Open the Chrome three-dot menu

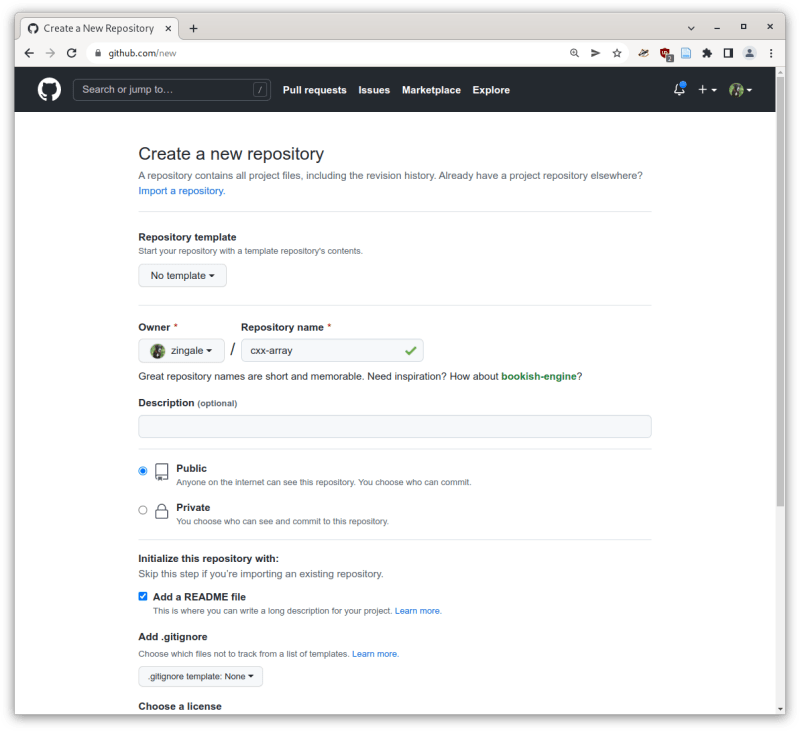[771, 53]
